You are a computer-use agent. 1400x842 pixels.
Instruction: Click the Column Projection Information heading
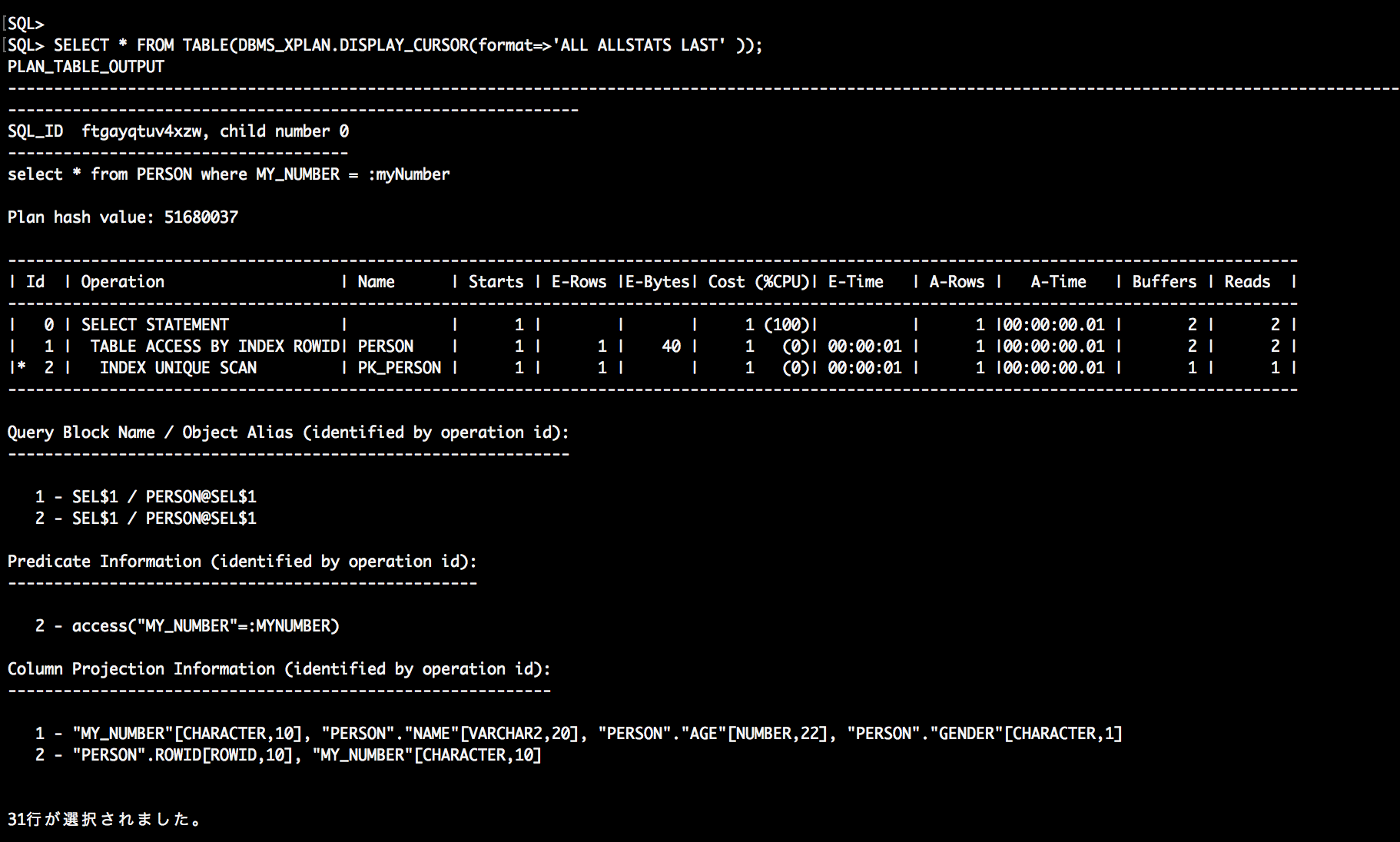pos(279,669)
